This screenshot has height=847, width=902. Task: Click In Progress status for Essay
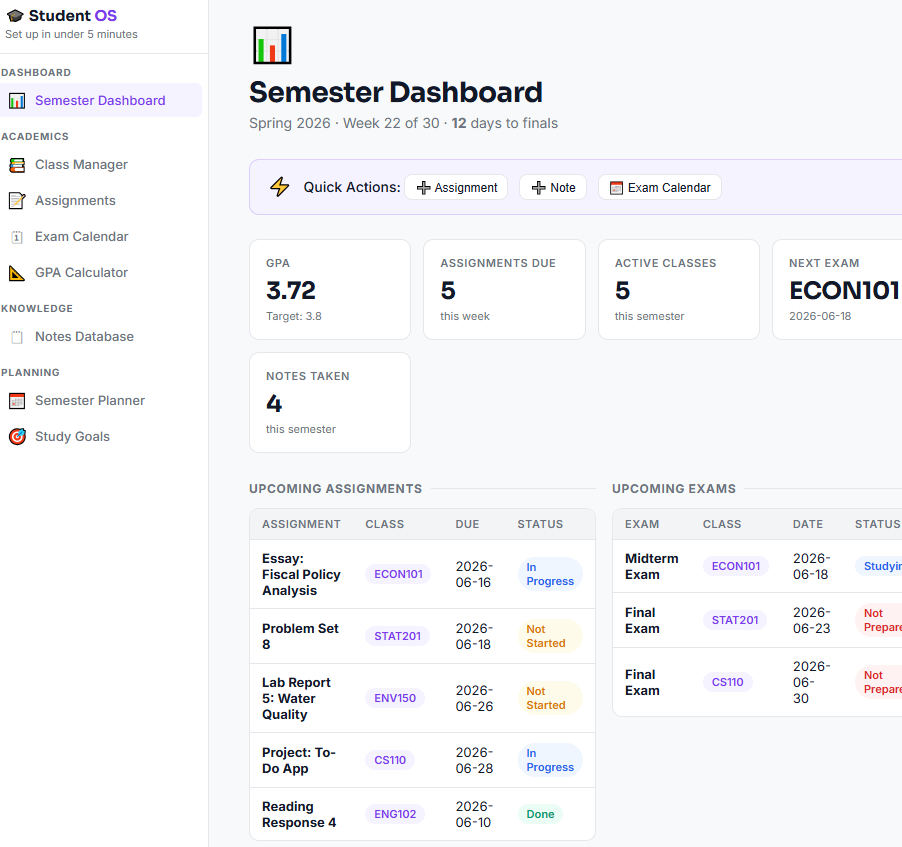point(550,574)
